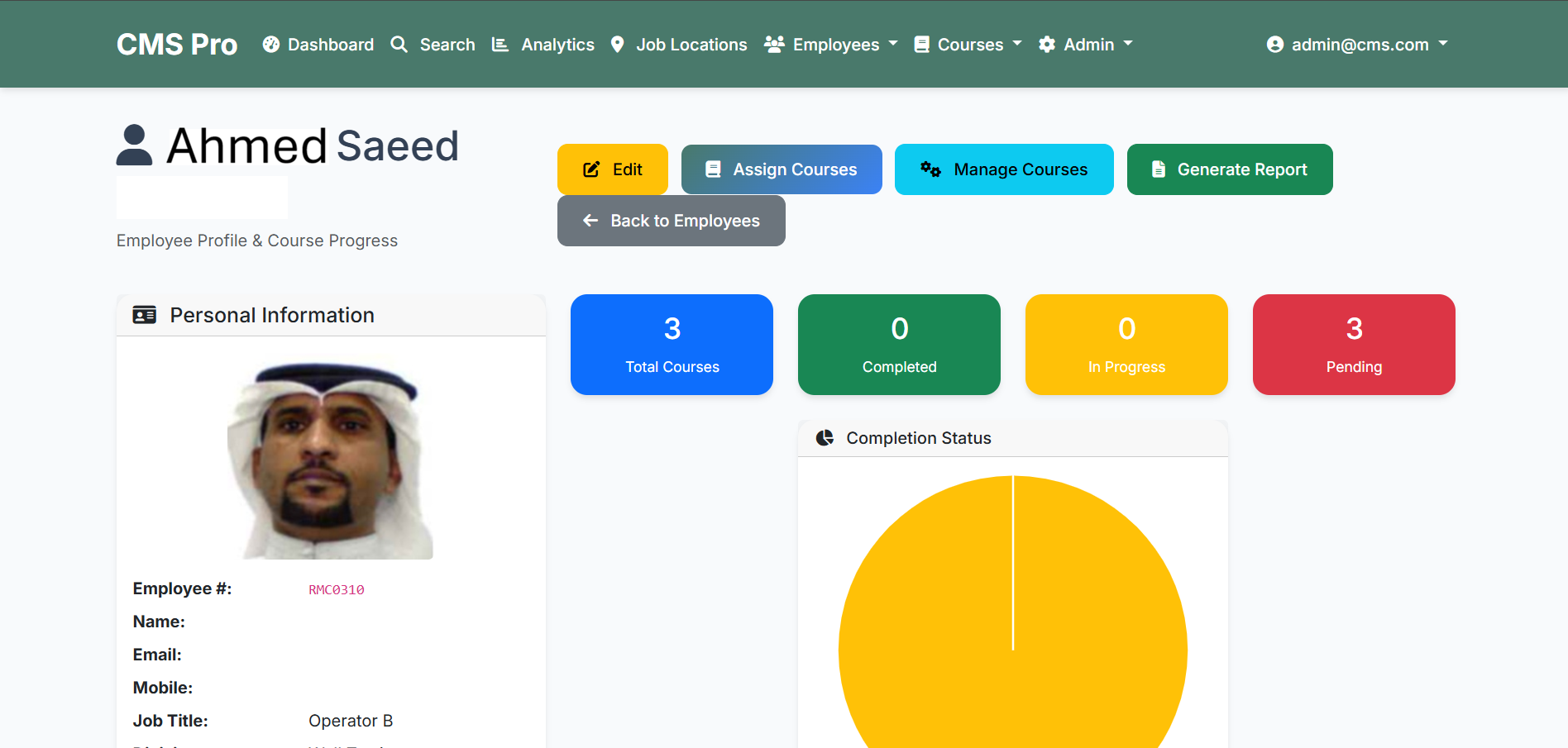Click the ID card icon in Personal Information

[x=145, y=315]
